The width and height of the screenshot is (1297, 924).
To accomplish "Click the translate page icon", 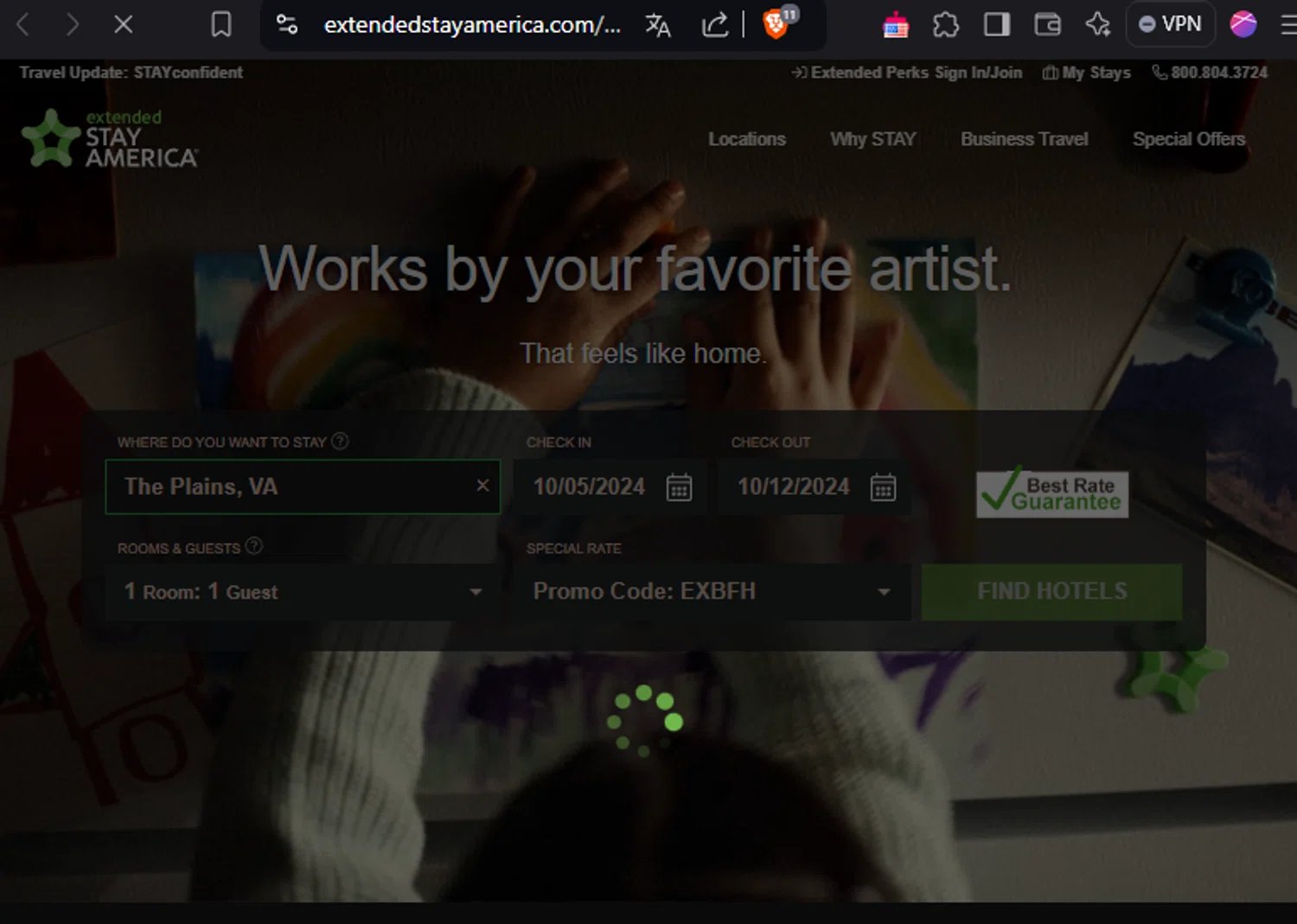I will point(658,25).
